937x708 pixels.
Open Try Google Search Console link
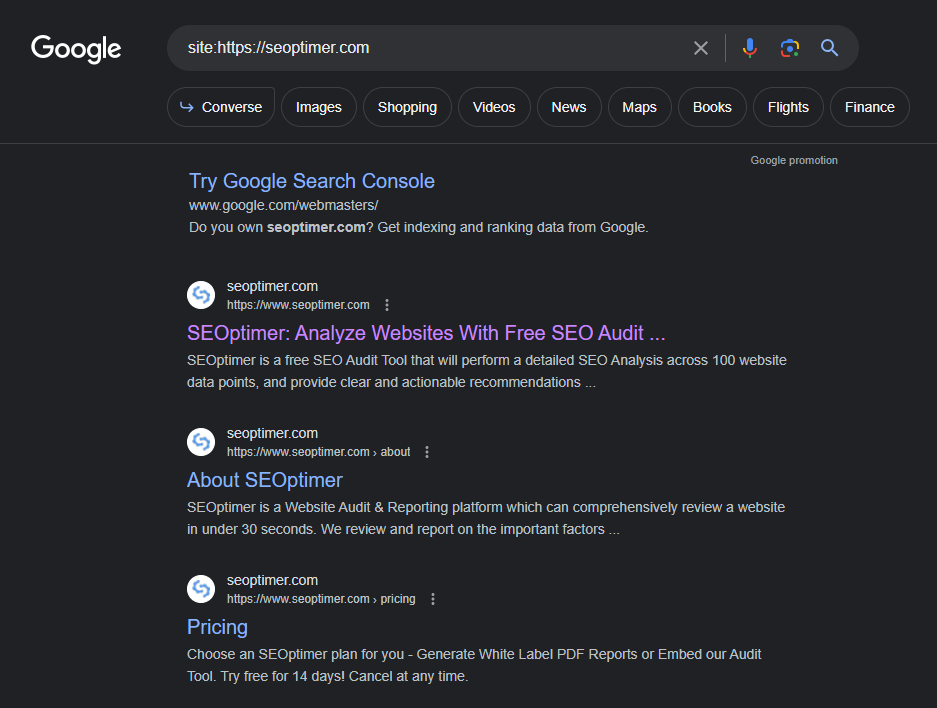[311, 181]
